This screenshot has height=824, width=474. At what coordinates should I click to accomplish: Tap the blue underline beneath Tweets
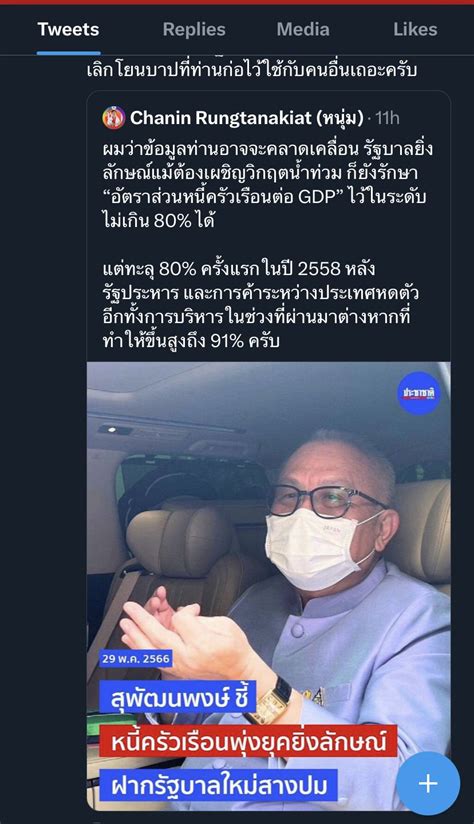pos(68,53)
